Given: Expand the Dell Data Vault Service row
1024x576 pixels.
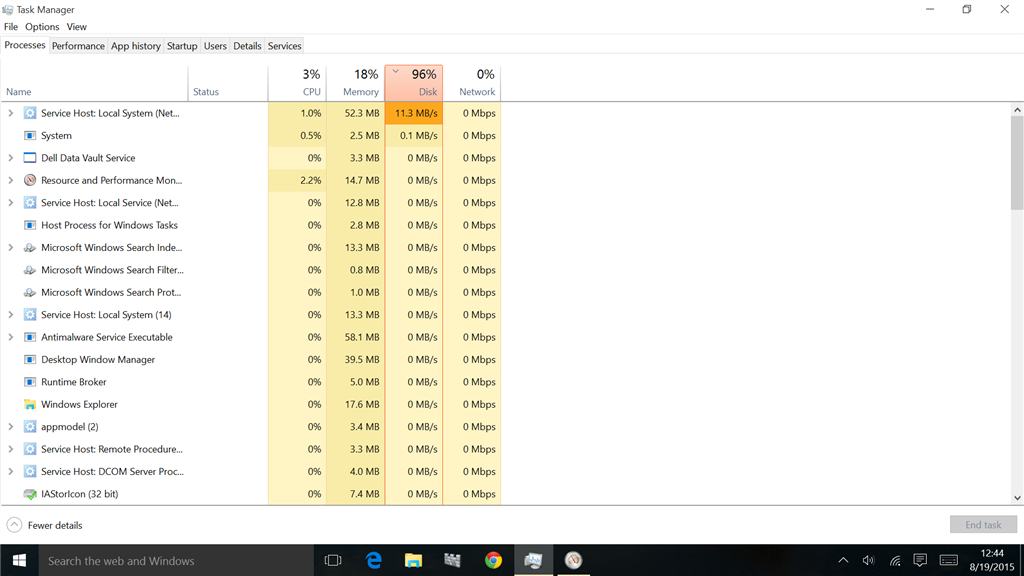Looking at the screenshot, I should pyautogui.click(x=10, y=158).
